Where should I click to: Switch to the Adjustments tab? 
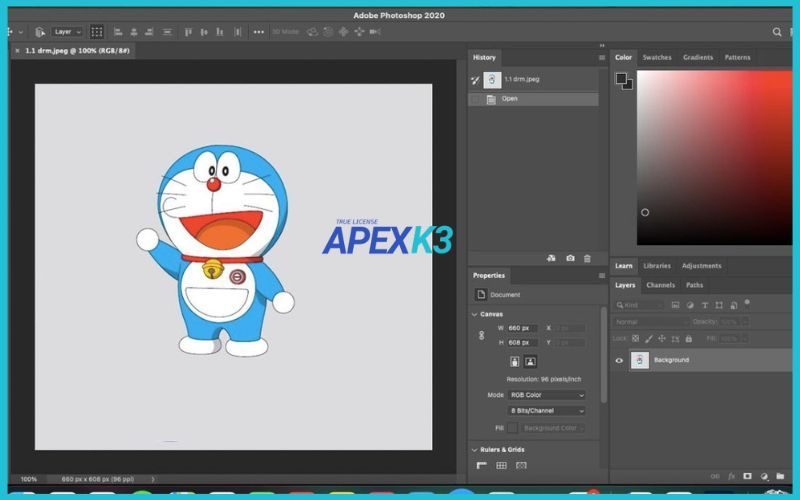[702, 266]
